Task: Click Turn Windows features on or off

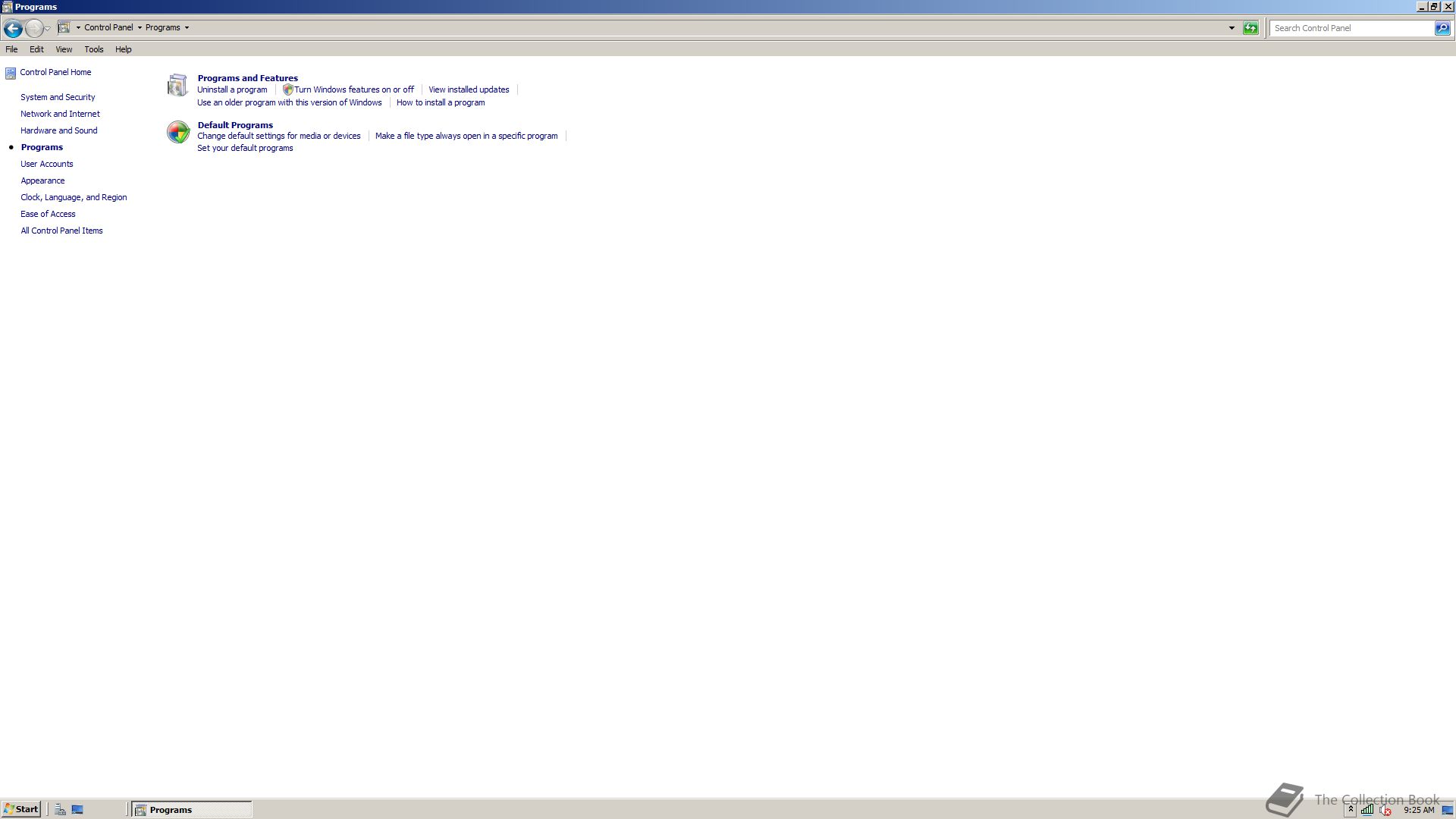Action: click(x=354, y=89)
